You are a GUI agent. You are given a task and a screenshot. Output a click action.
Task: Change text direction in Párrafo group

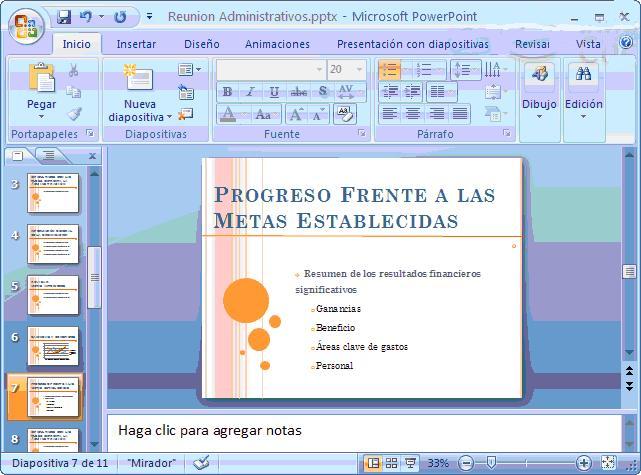tap(495, 70)
